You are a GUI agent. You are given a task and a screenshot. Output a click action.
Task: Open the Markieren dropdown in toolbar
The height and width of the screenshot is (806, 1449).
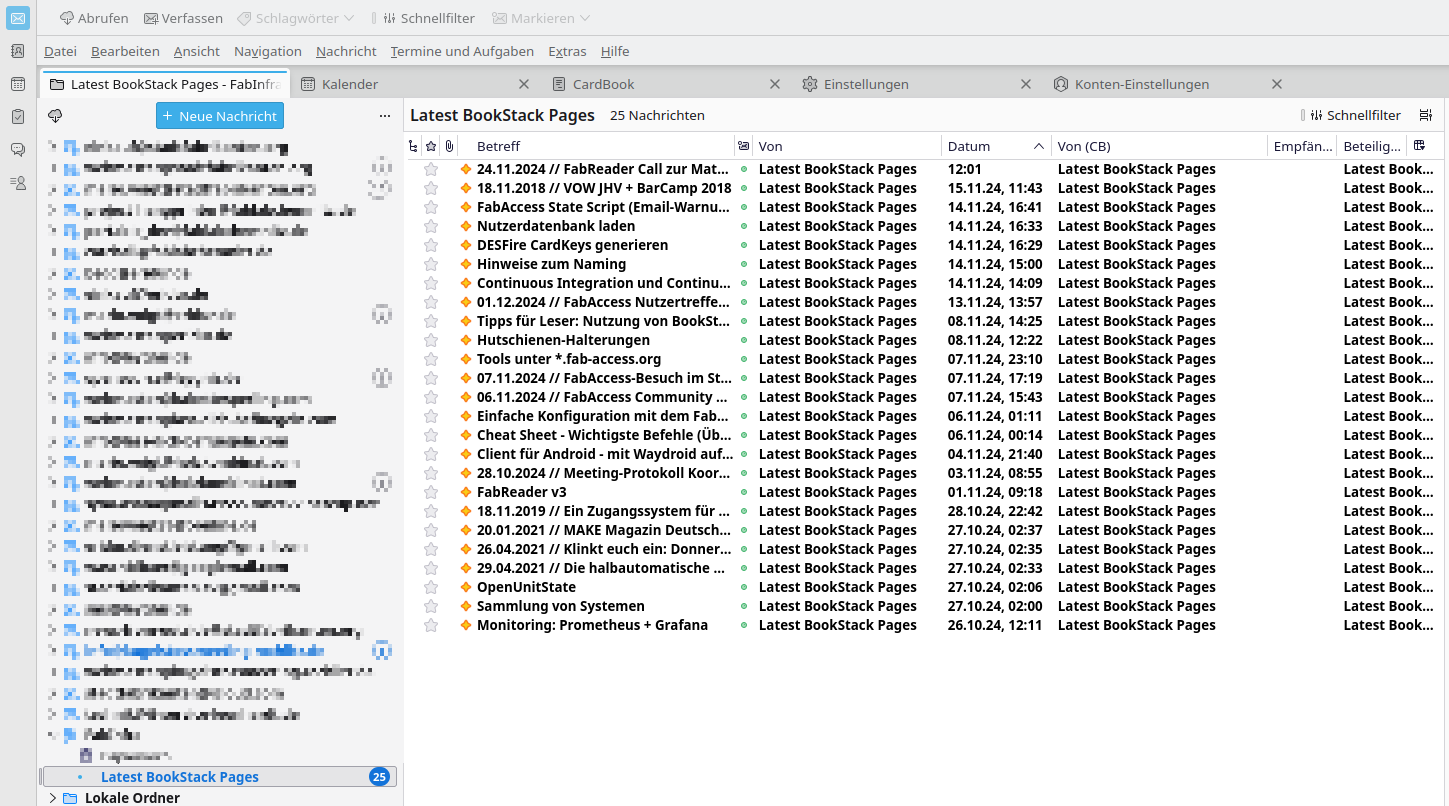541,18
